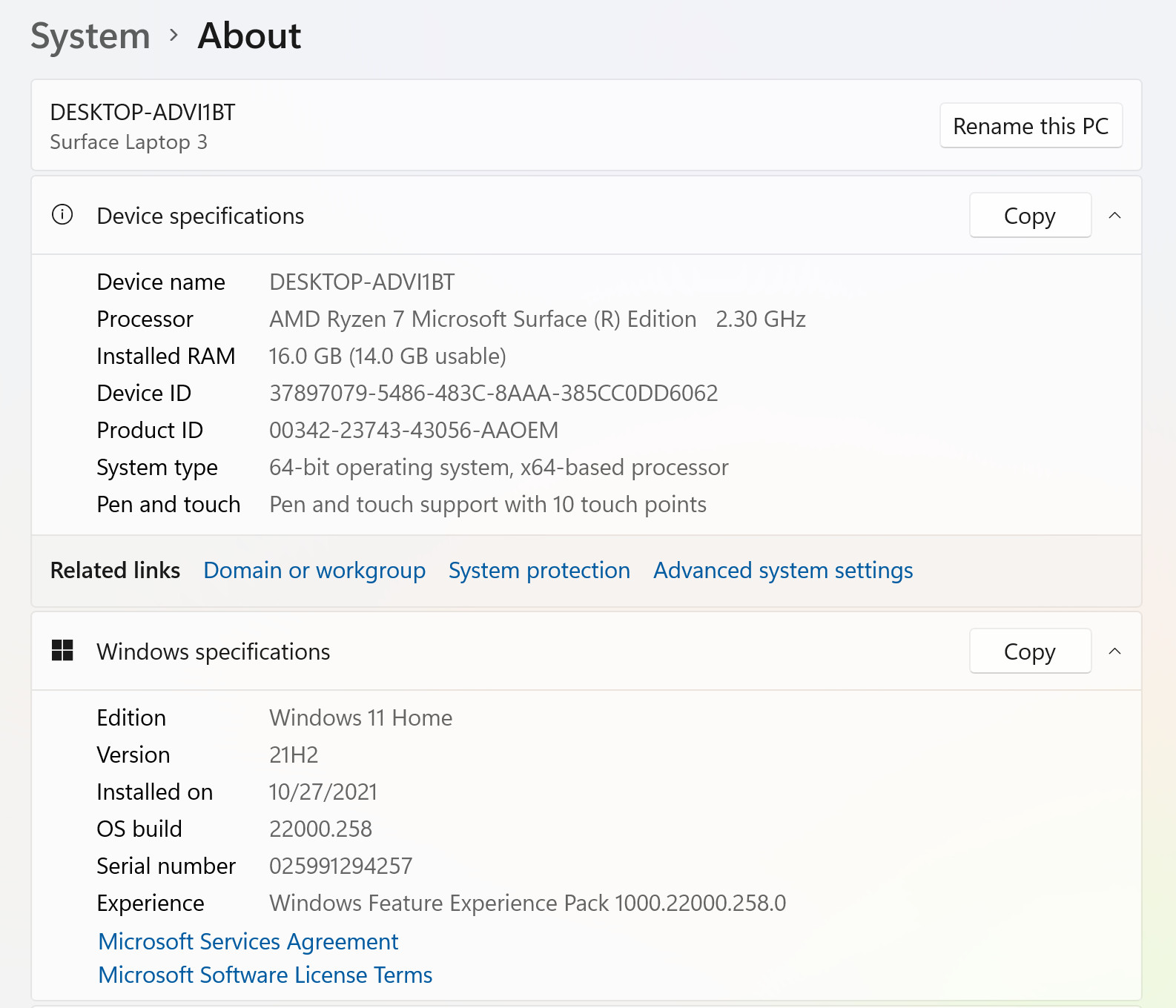The image size is (1176, 1008).
Task: Click the Serial number label
Action: click(166, 866)
